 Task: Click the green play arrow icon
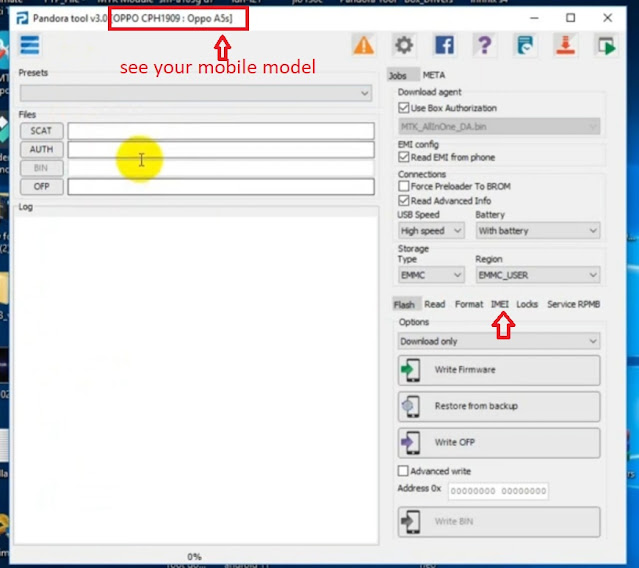point(606,46)
